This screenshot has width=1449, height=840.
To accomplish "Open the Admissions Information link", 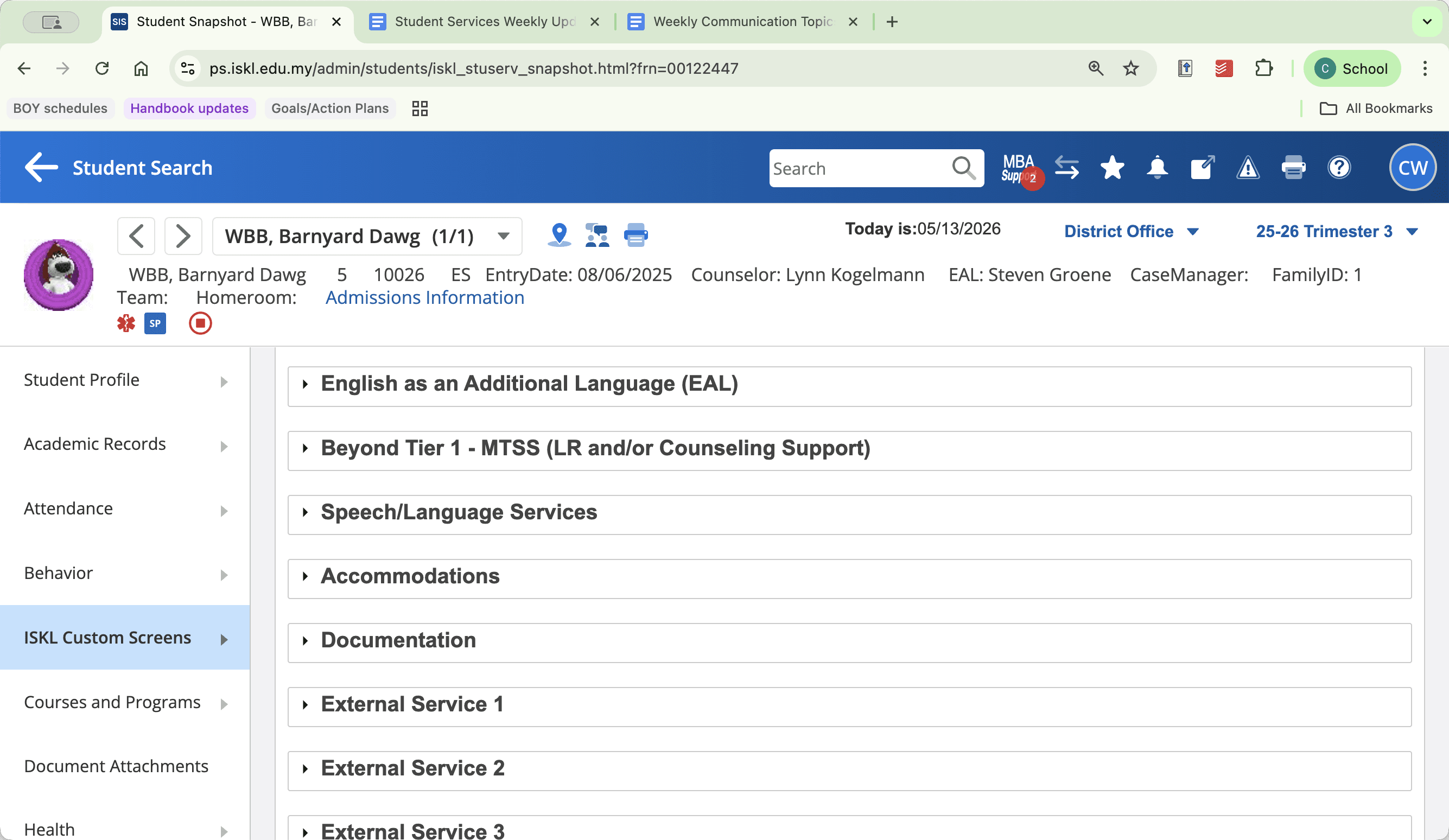I will tap(424, 297).
